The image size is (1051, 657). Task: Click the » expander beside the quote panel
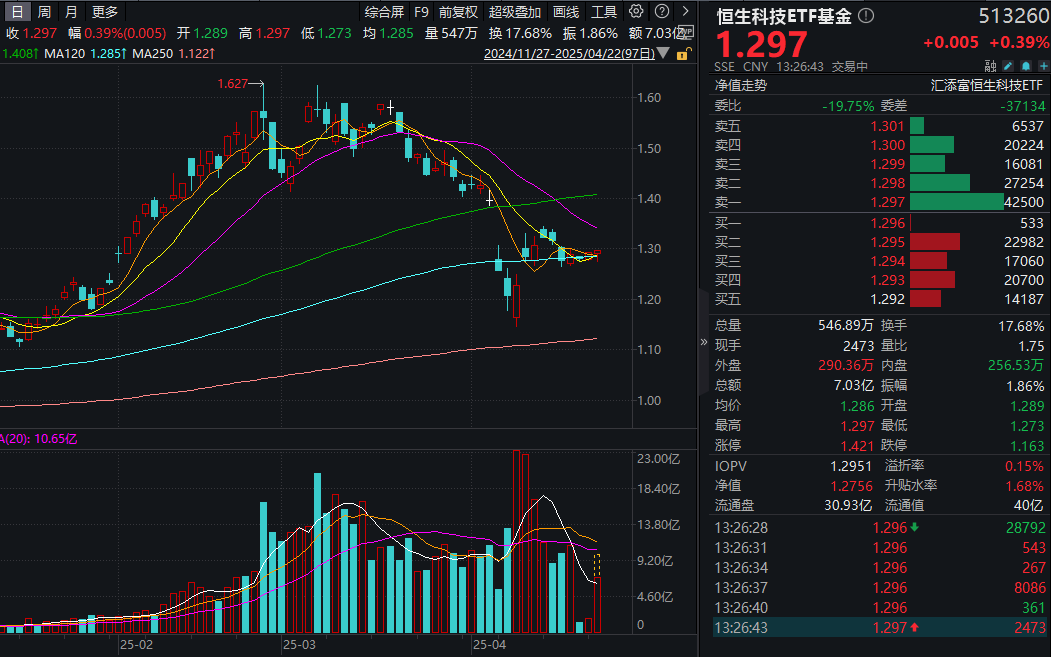tap(704, 340)
